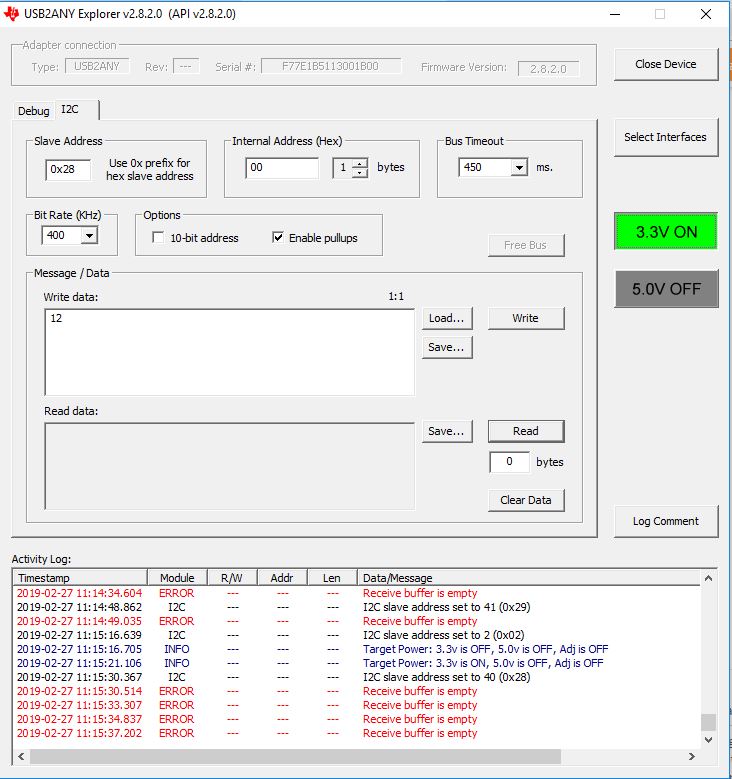Click the Slave Address input field
This screenshot has width=732, height=779.
[x=68, y=169]
